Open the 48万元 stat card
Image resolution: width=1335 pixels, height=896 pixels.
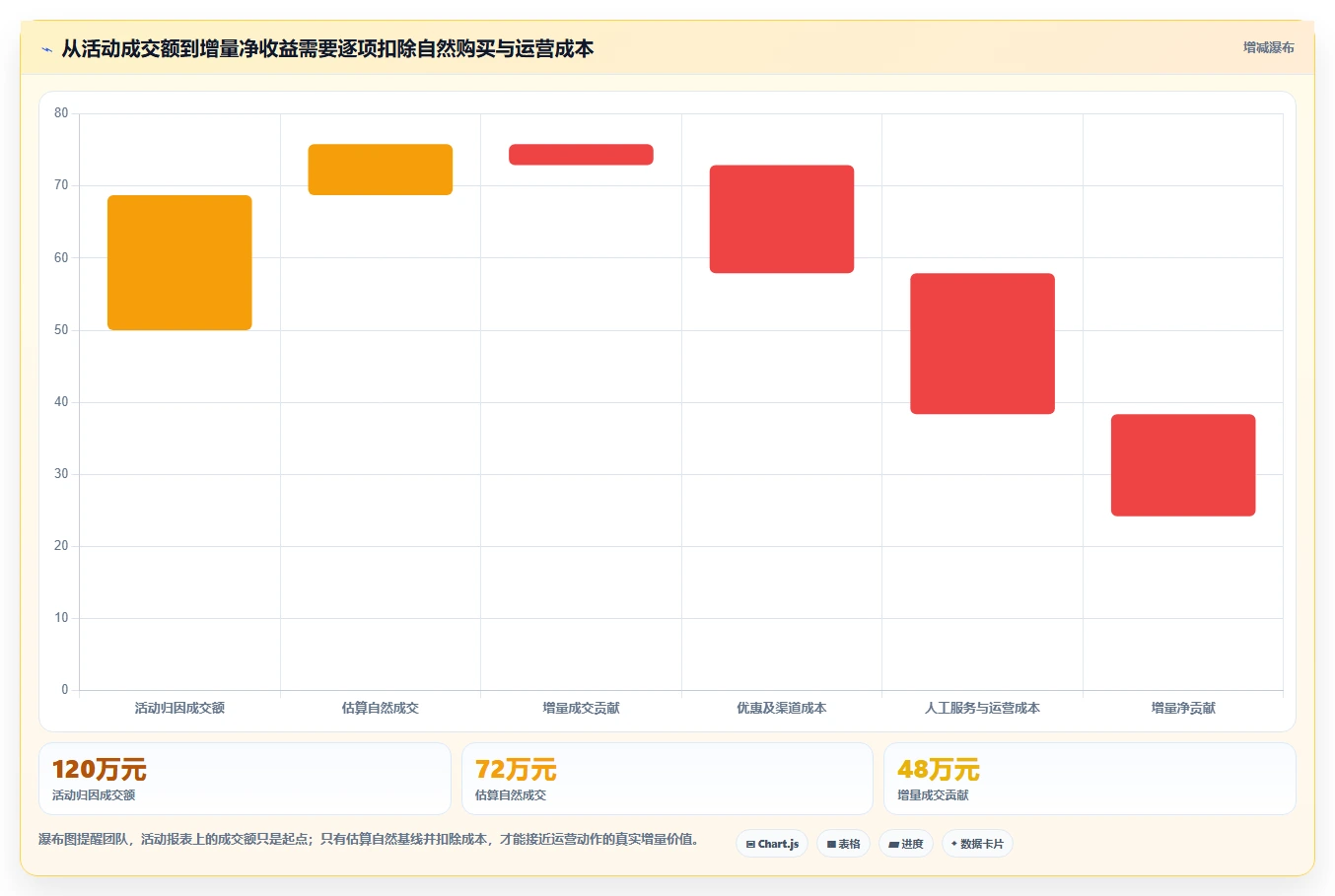1089,779
